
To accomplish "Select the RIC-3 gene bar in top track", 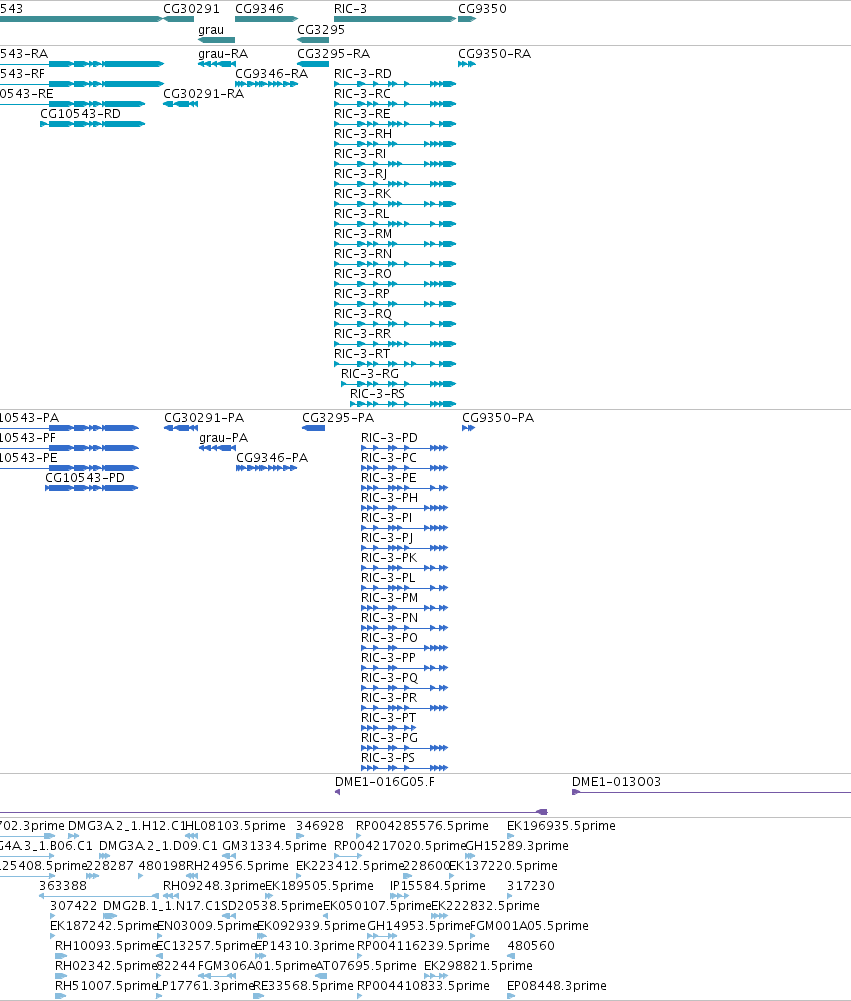I will tap(395, 19).
